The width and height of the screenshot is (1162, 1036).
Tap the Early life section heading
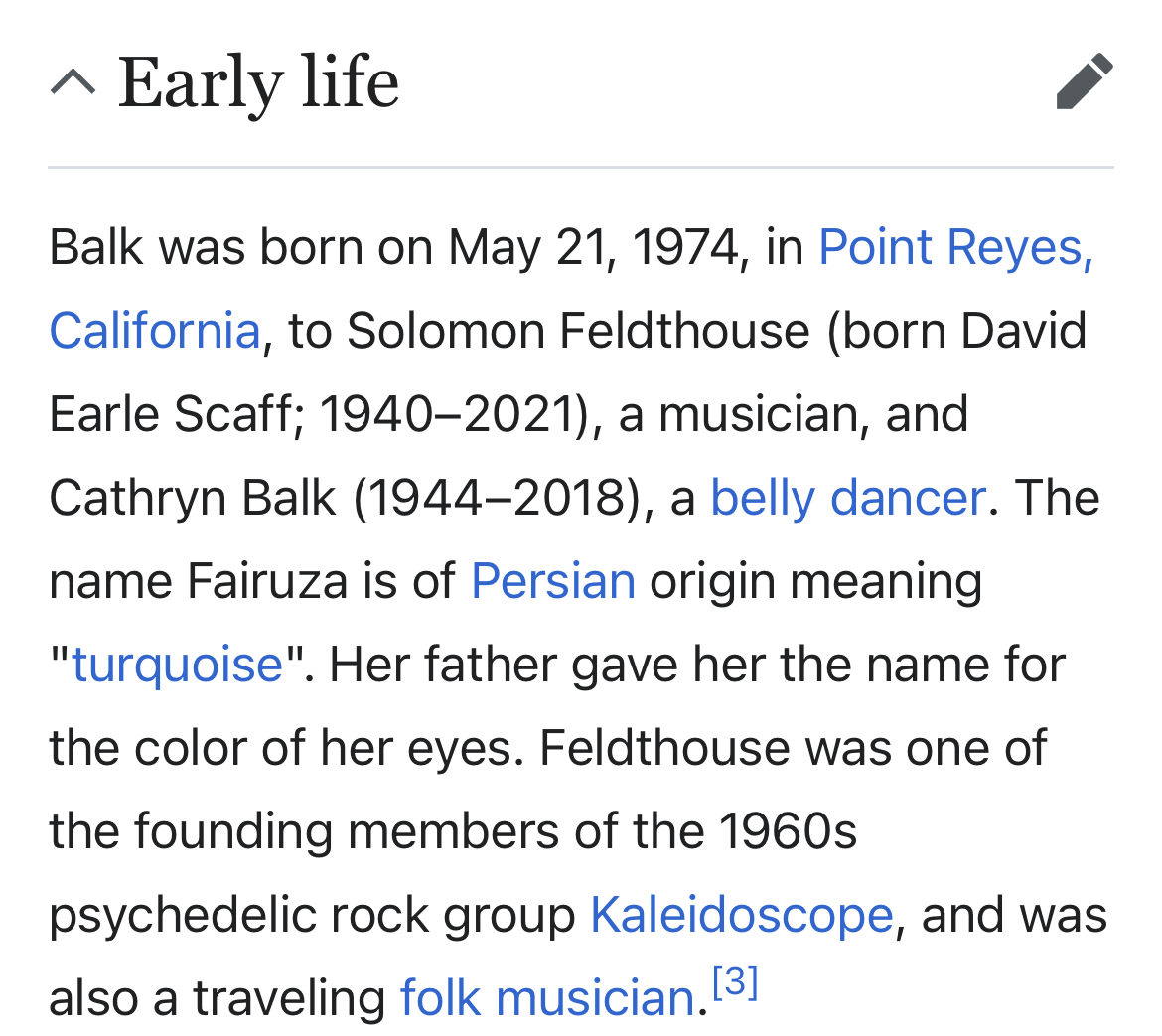[258, 83]
